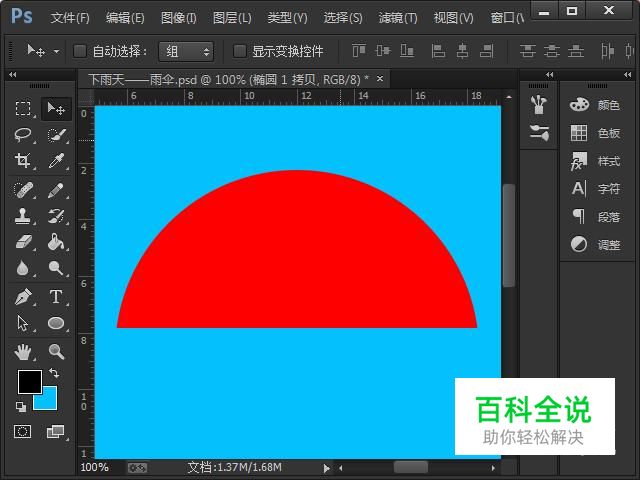
Task: Select the Eyedropper tool
Action: pyautogui.click(x=56, y=161)
